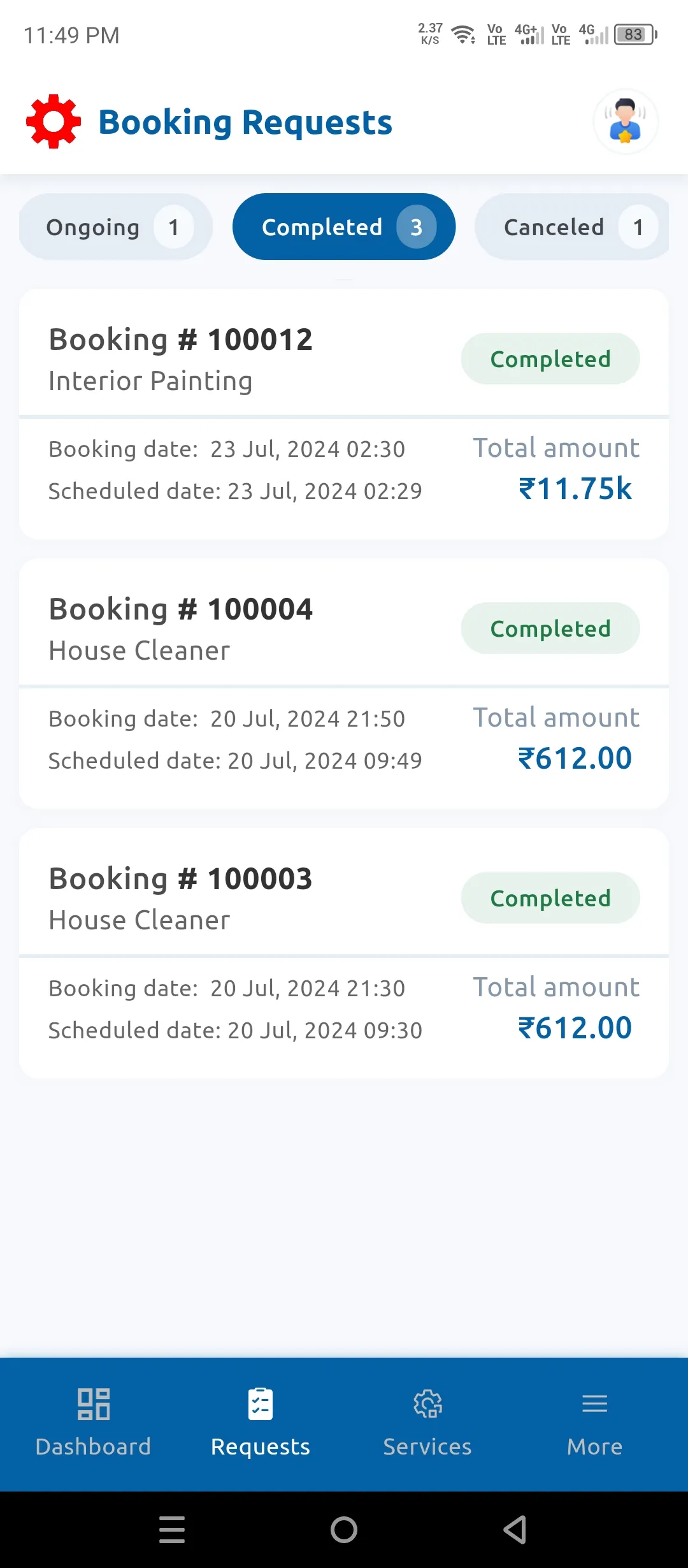688x1568 pixels.
Task: Tap the Dashboard grid icon
Action: 93,1404
